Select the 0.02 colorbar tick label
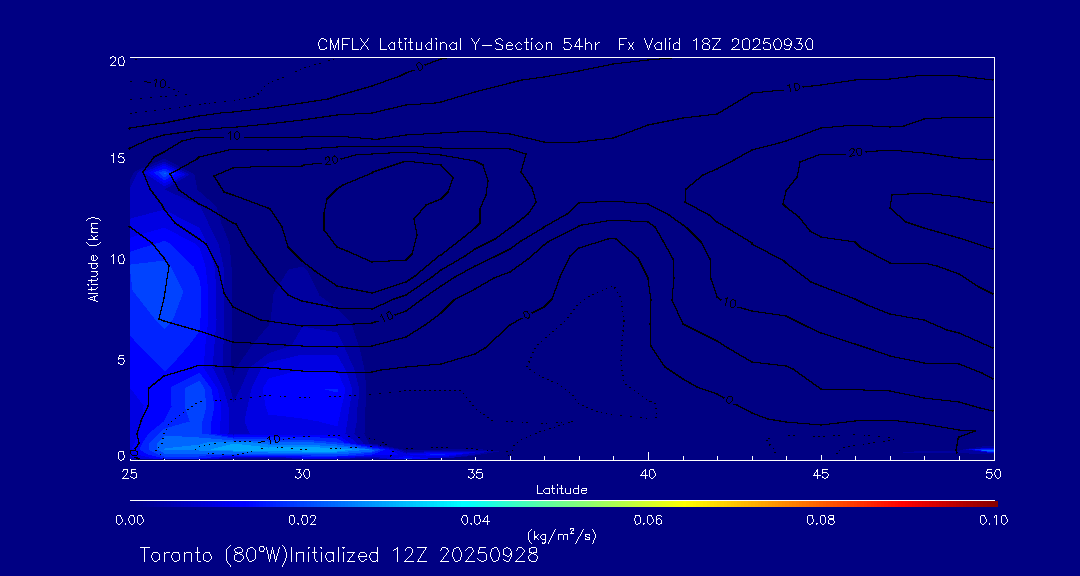This screenshot has height=576, width=1080. 302,520
